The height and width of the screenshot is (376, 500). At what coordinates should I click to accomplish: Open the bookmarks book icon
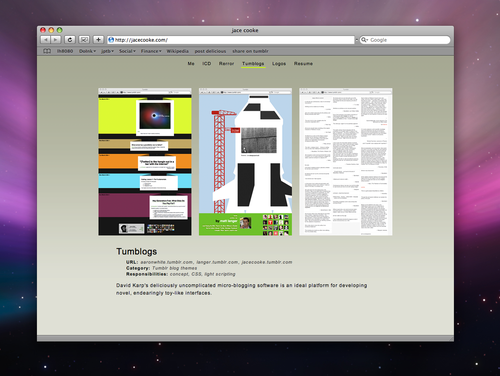[47, 51]
